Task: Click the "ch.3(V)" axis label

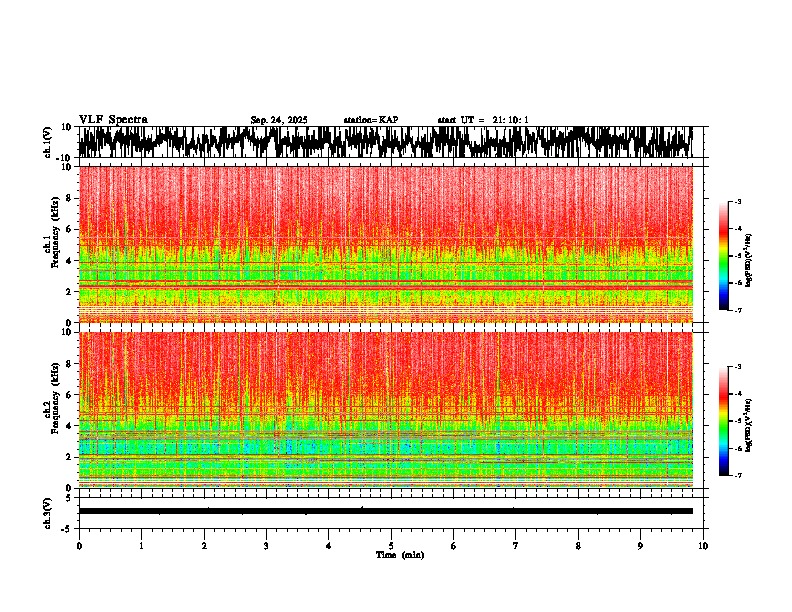Action: click(x=47, y=513)
